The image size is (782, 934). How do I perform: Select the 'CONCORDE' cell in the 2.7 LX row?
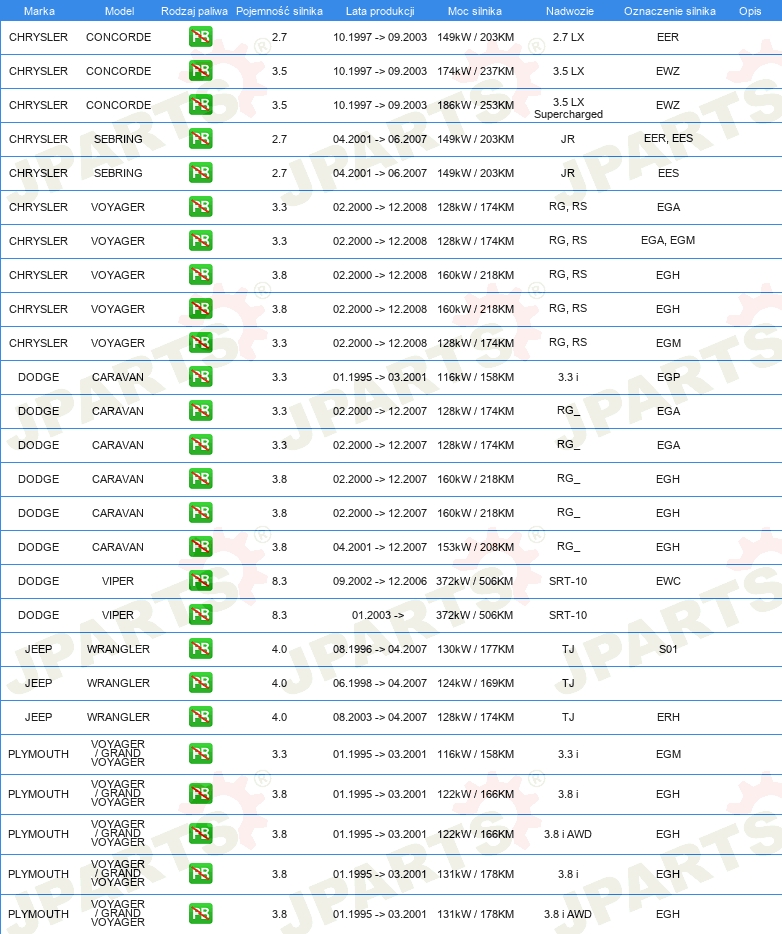(119, 37)
